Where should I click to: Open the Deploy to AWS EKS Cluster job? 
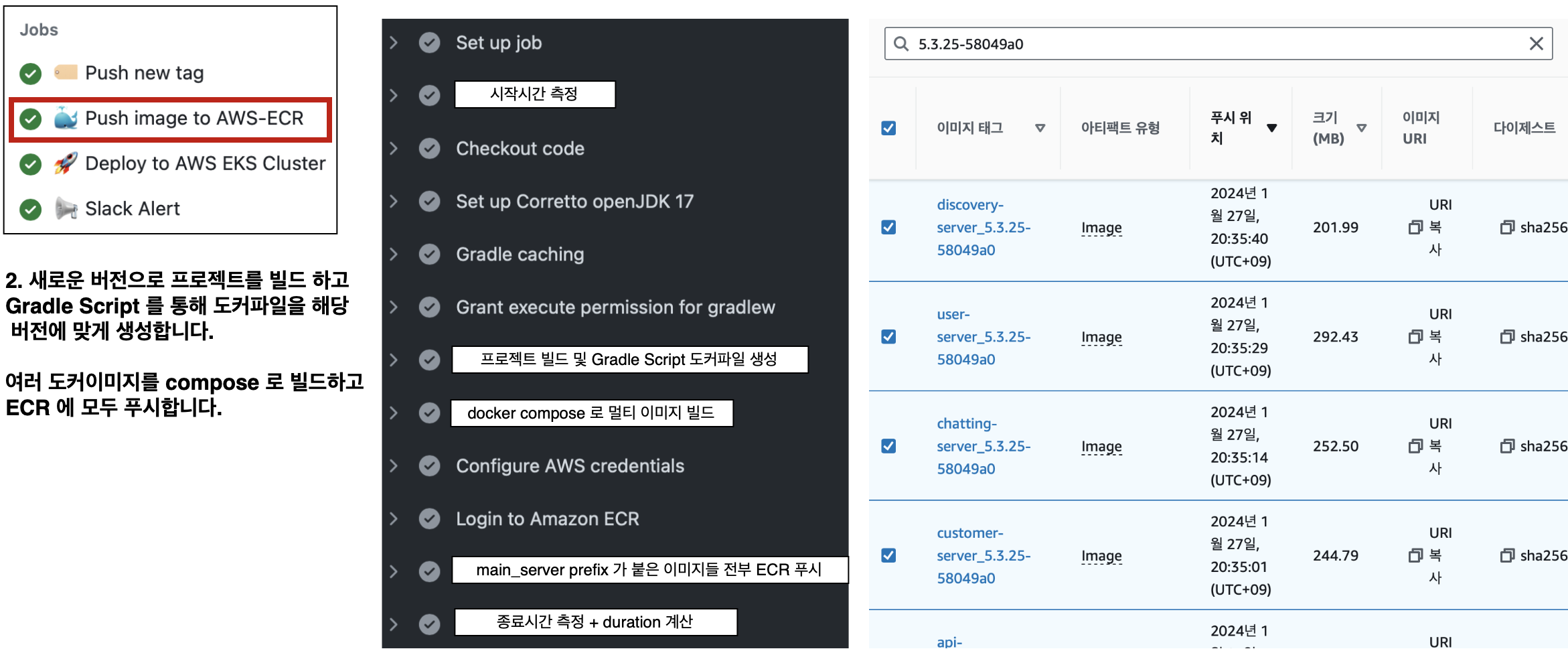click(x=205, y=163)
